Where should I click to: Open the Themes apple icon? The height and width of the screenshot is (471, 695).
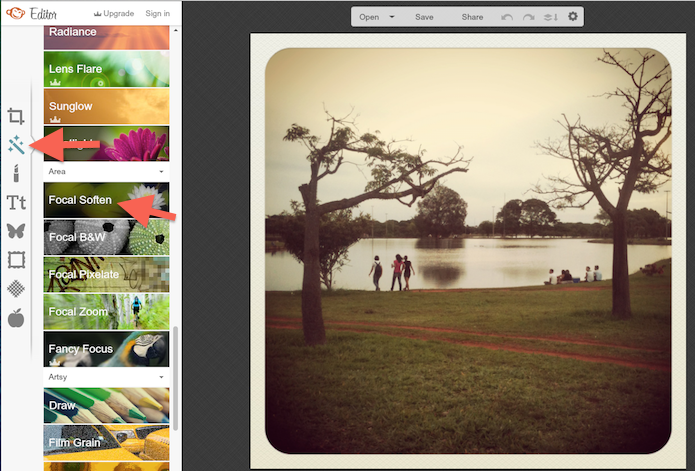point(16,318)
